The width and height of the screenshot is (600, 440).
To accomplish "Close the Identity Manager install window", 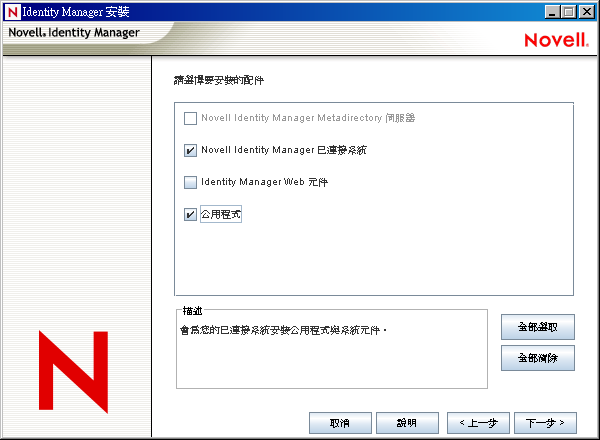I will [587, 12].
